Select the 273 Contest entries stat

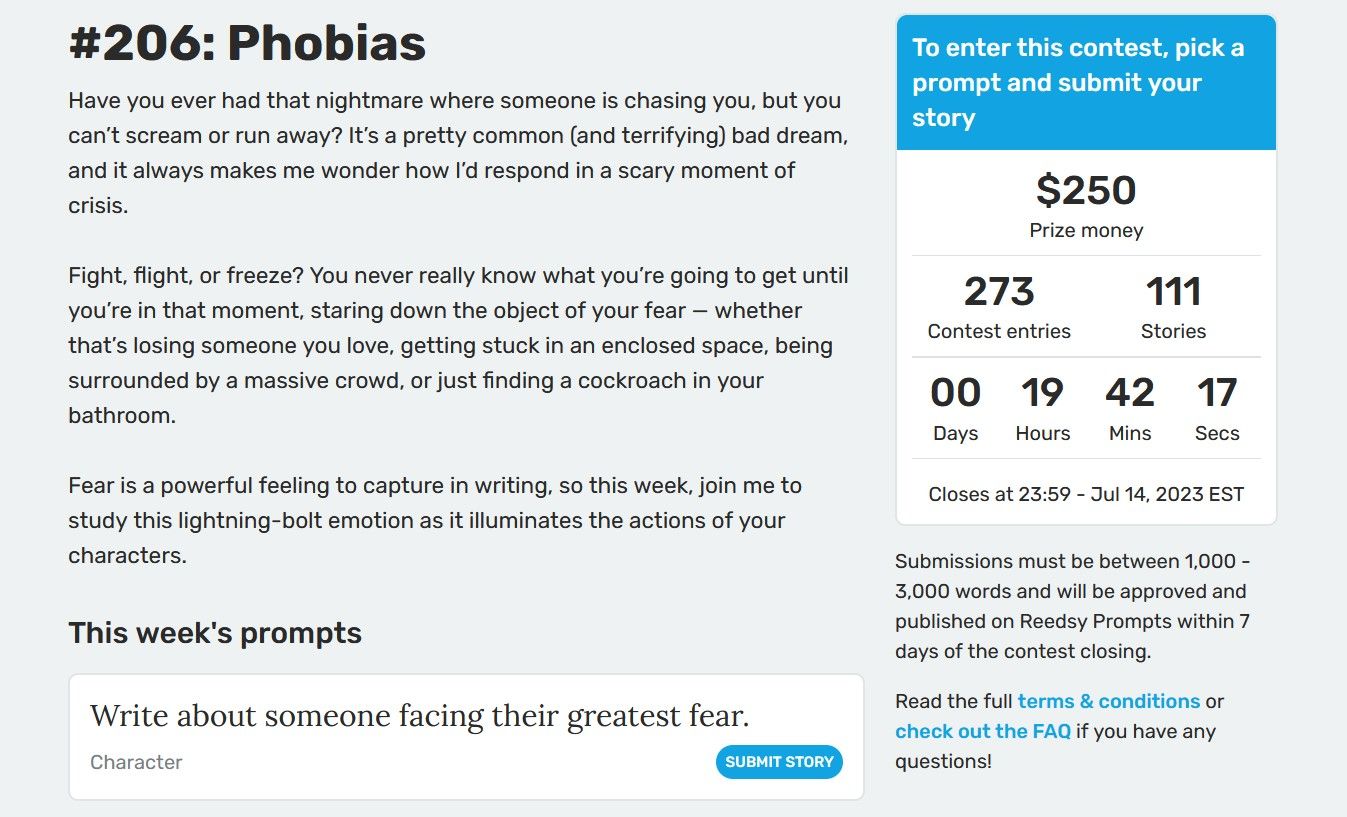(998, 305)
